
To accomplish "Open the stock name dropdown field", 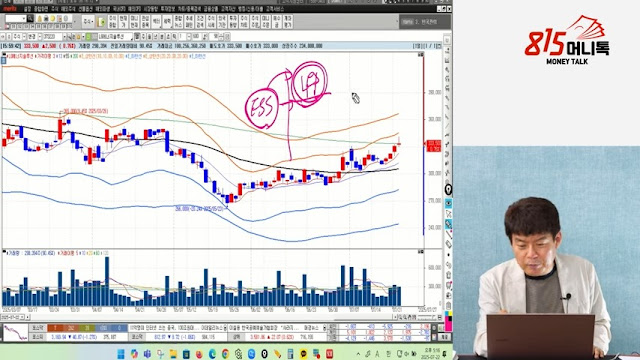I will coord(114,37).
